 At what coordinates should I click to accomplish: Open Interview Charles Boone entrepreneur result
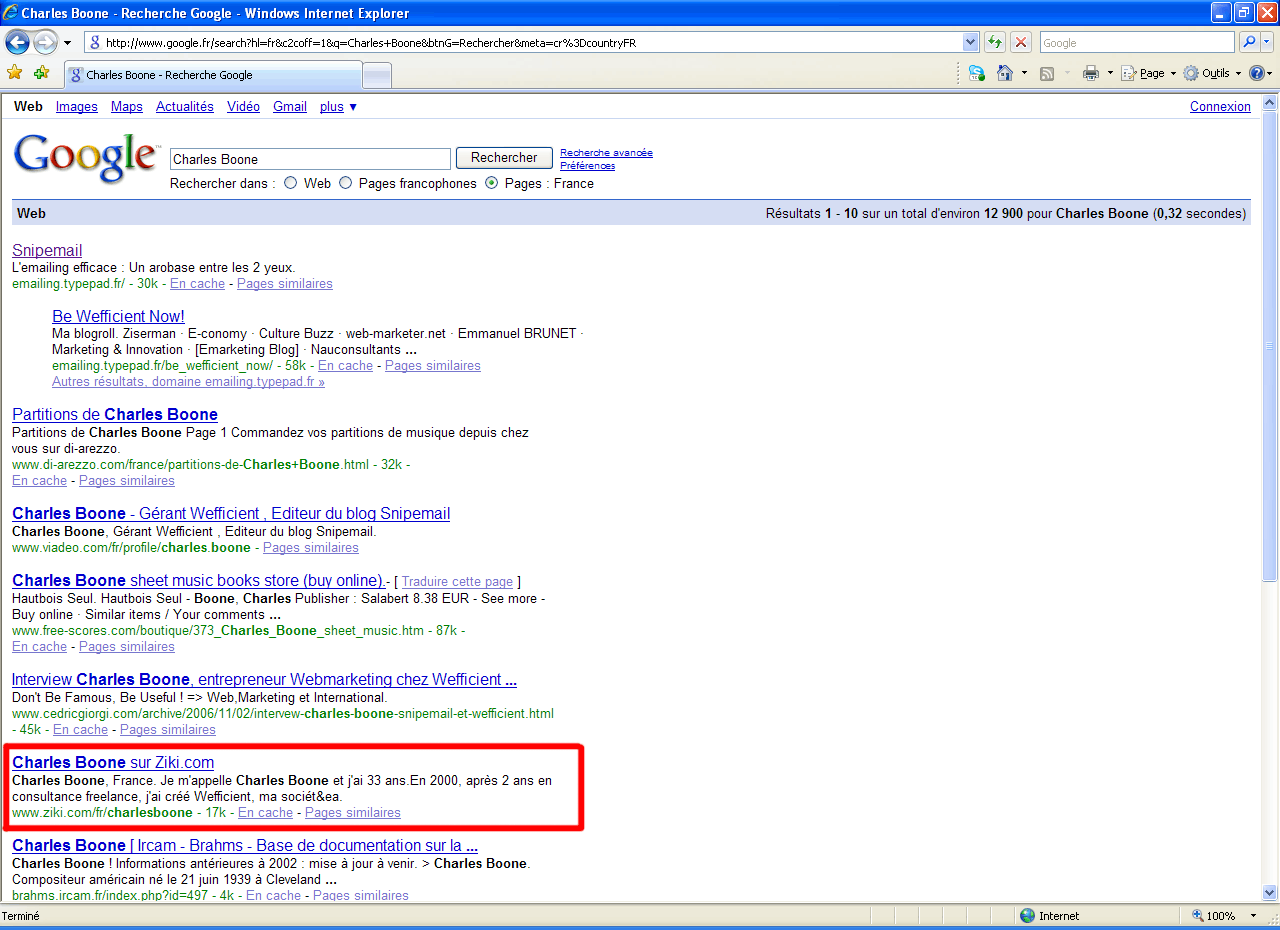click(264, 679)
